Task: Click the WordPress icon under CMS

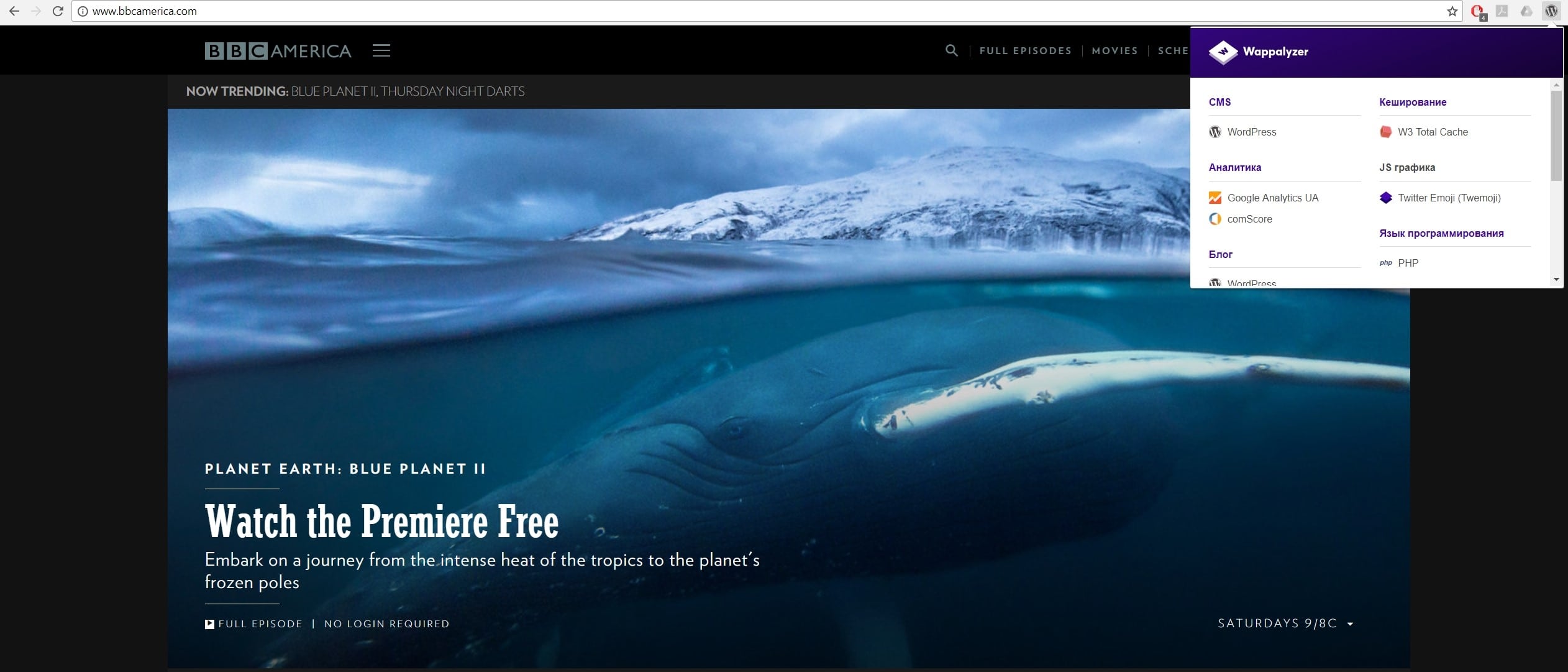Action: [1215, 131]
